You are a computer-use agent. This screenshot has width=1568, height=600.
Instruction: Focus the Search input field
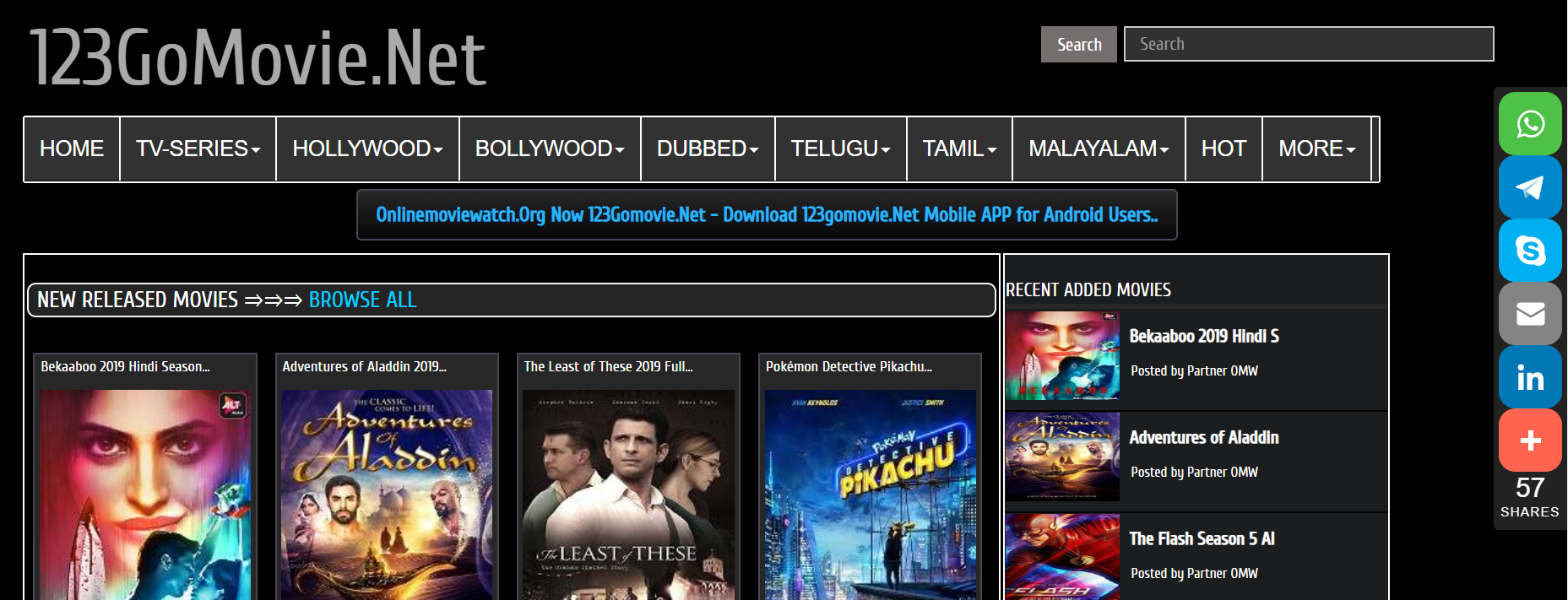coord(1309,44)
